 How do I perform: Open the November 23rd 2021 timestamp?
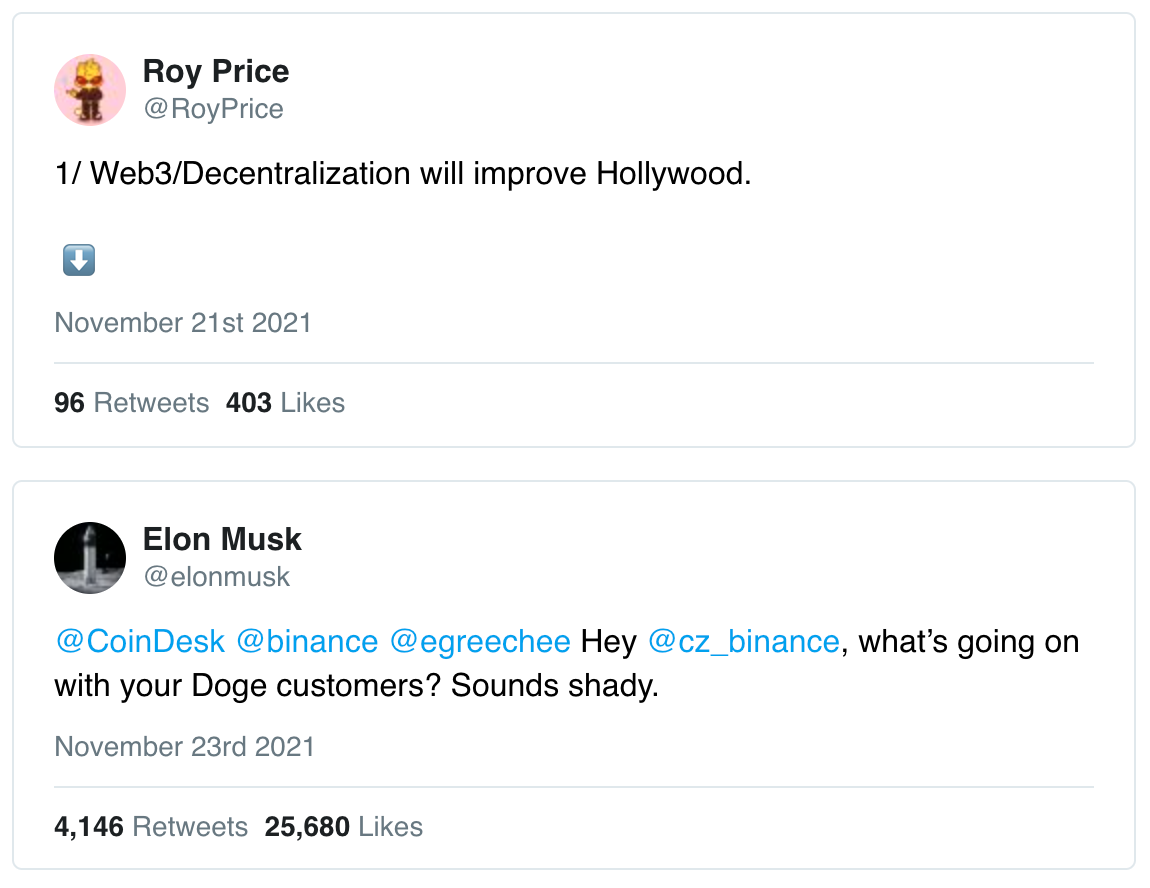point(185,746)
